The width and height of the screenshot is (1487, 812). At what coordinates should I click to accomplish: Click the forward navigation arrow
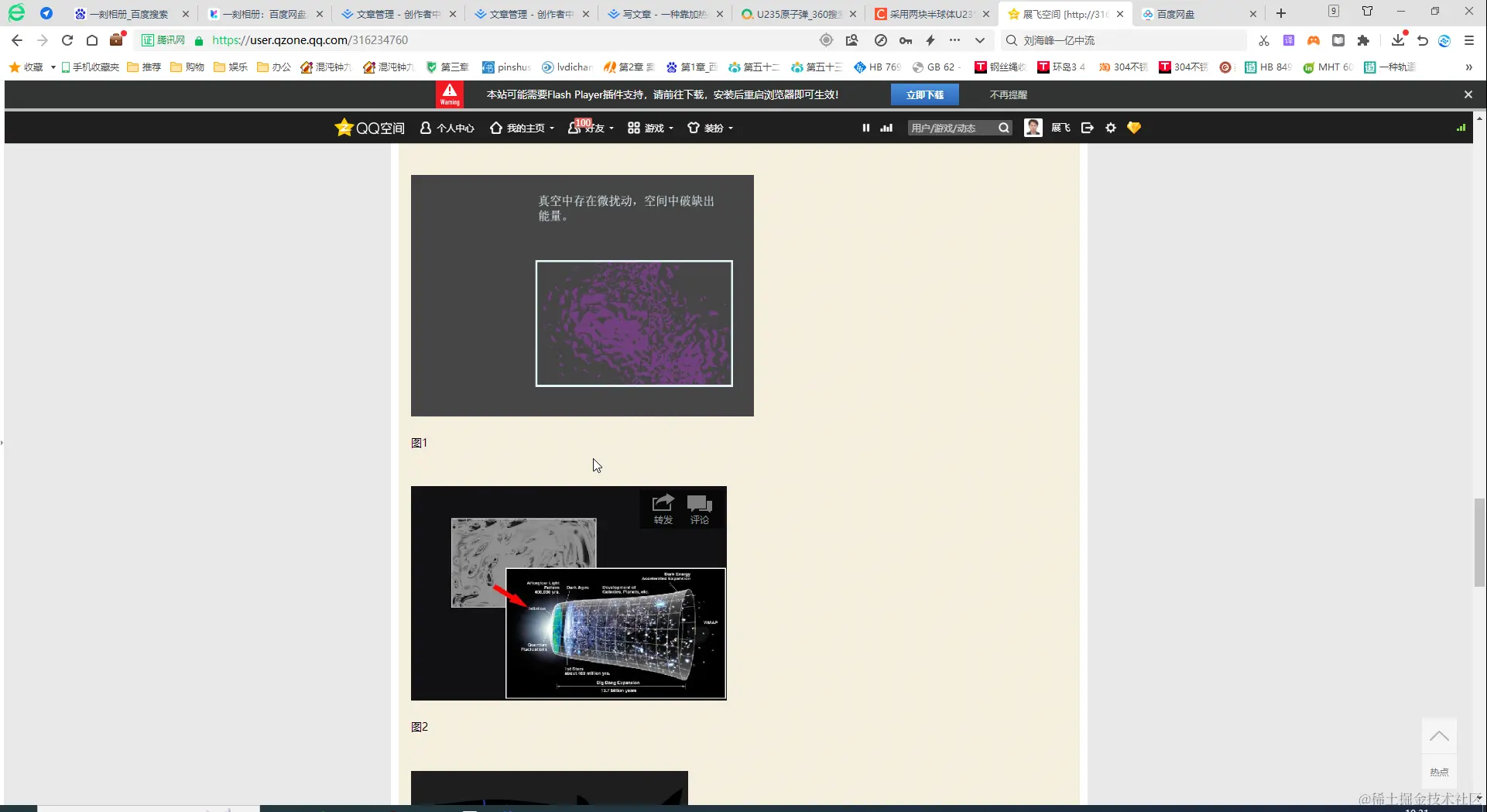pos(43,40)
